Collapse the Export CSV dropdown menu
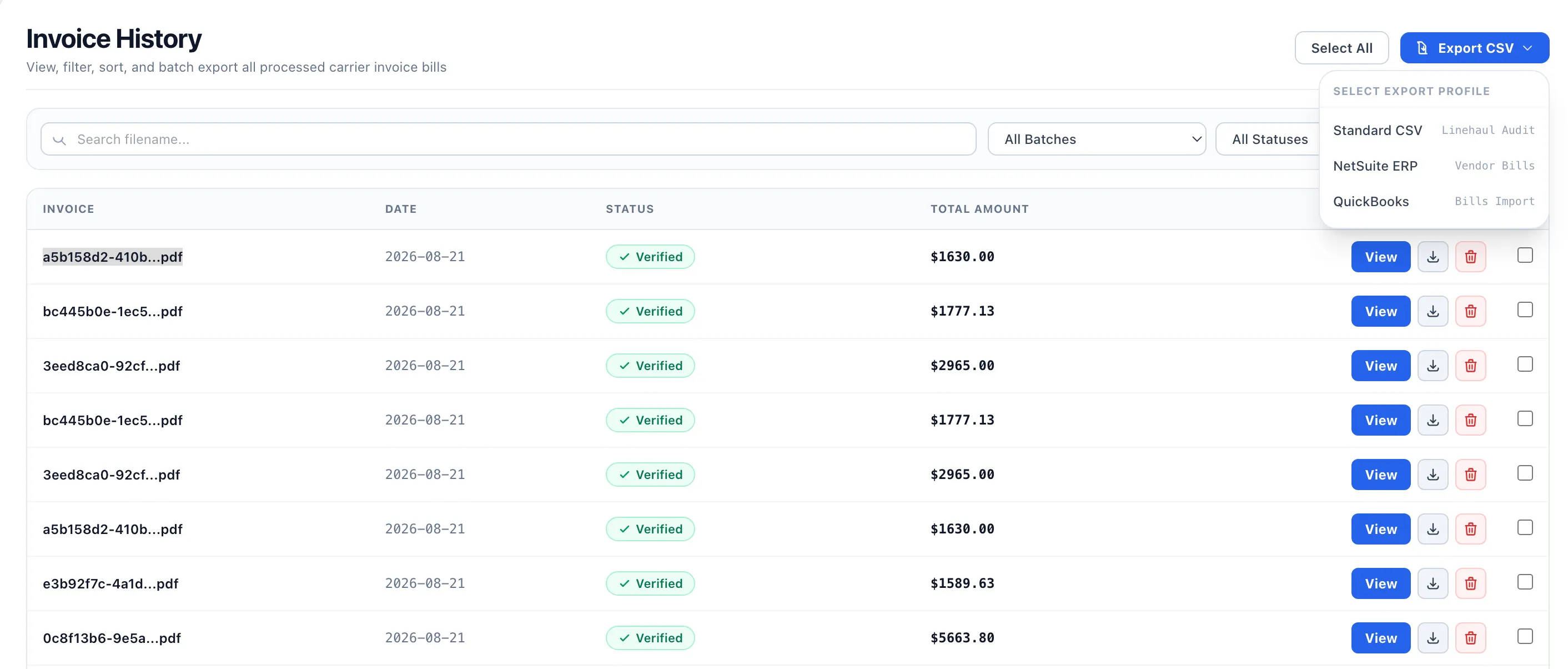The image size is (1568, 669). click(1474, 48)
